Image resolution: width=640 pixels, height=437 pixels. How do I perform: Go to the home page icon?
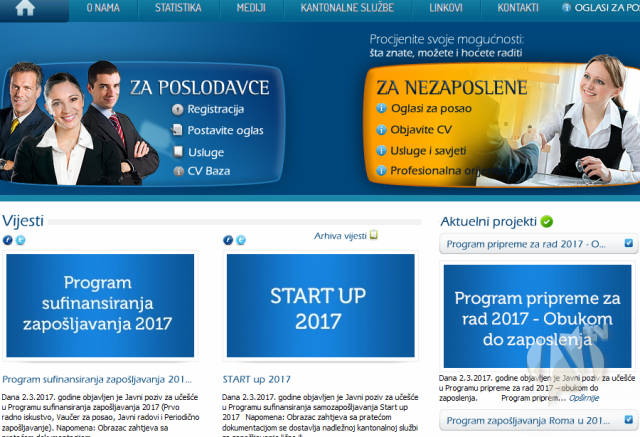point(25,8)
